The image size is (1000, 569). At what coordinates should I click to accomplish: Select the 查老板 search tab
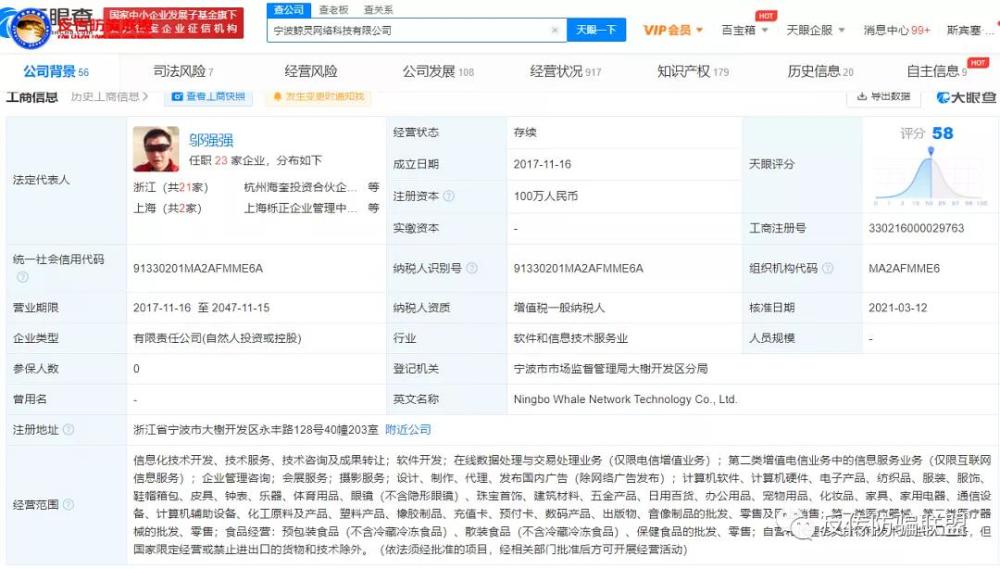point(334,10)
